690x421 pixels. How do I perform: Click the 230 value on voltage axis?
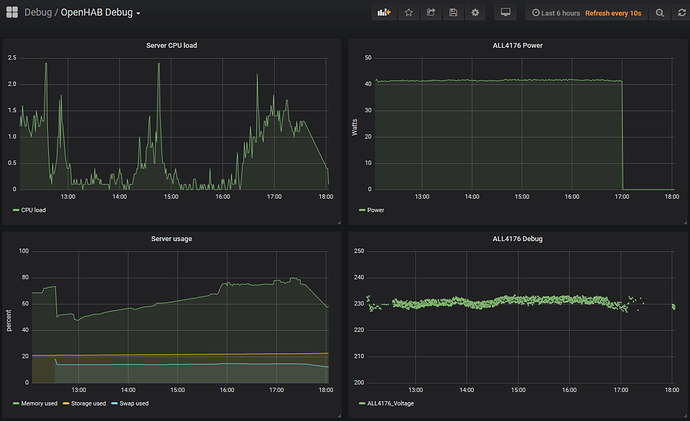(x=359, y=304)
